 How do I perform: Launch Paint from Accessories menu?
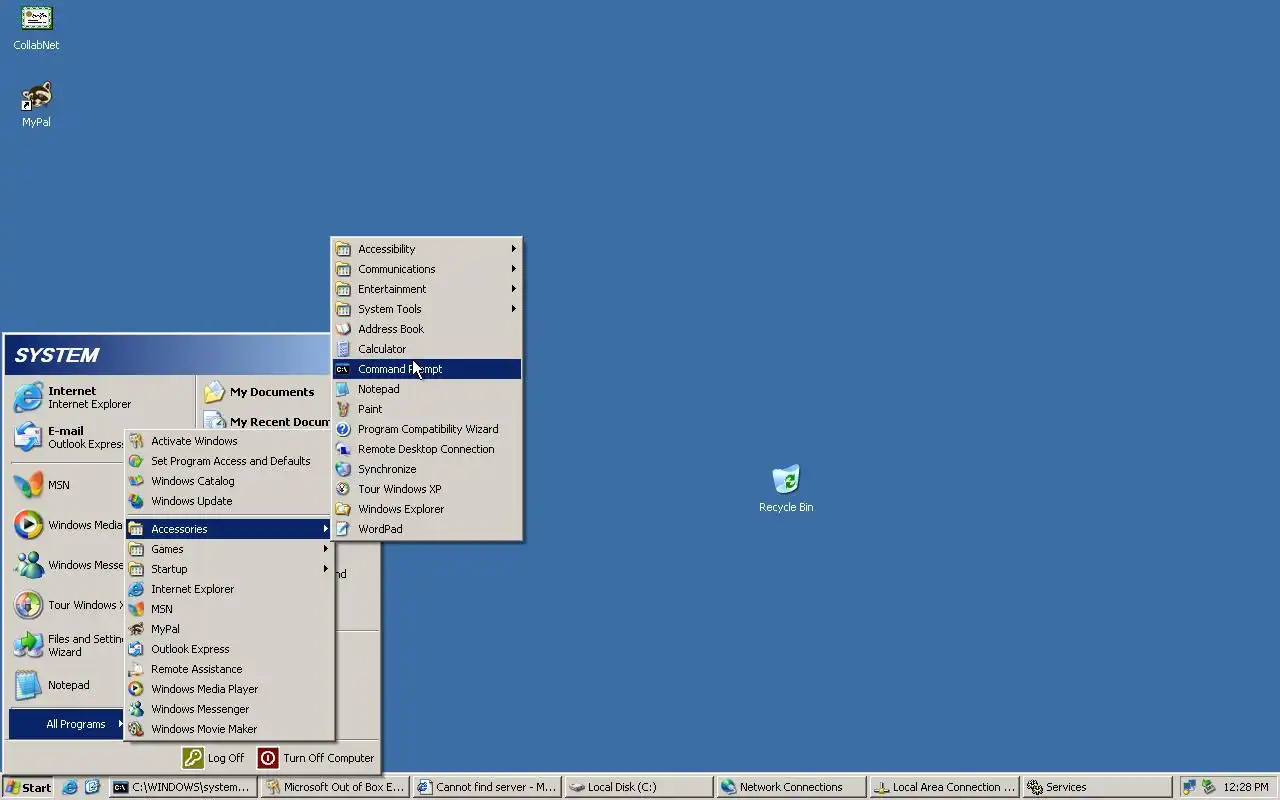(427, 409)
